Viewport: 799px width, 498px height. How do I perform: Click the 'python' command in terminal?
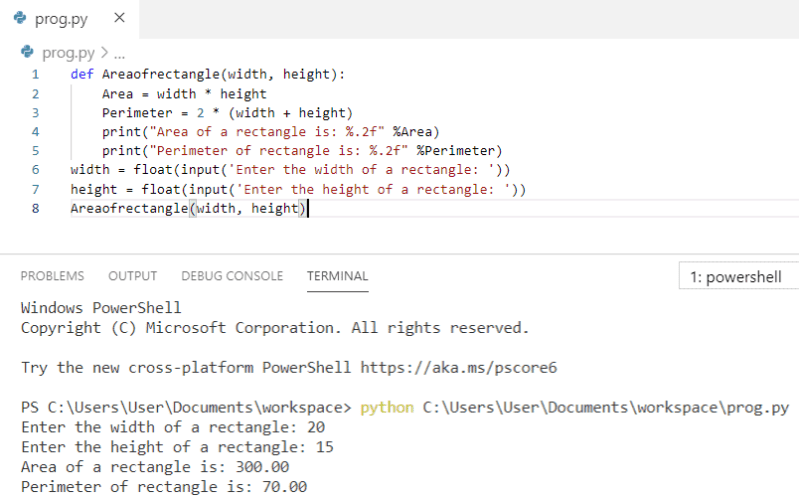387,408
